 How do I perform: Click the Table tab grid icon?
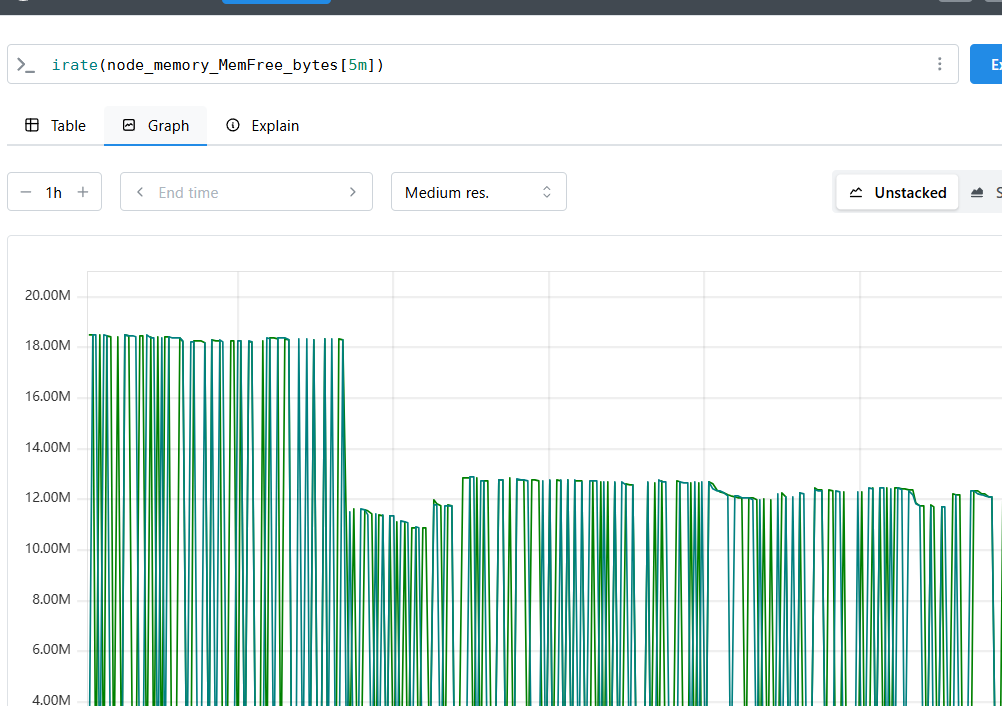(x=32, y=125)
